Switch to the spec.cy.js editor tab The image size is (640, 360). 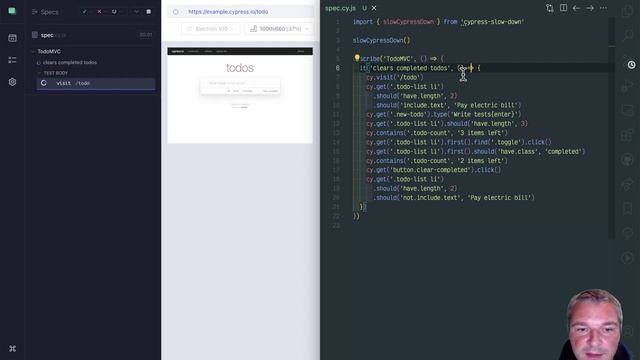pyautogui.click(x=340, y=8)
